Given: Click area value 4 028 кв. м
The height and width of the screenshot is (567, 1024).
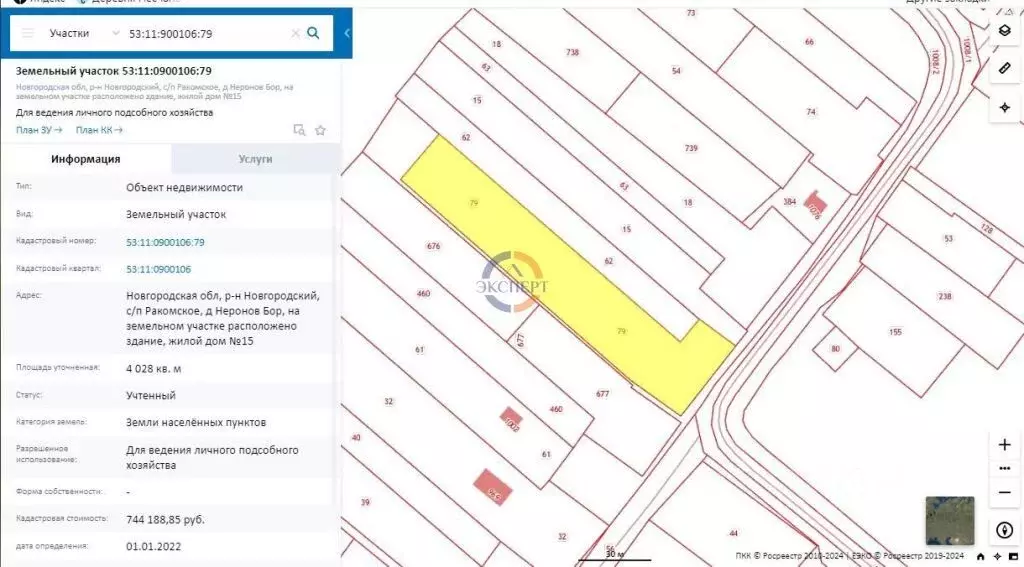Looking at the screenshot, I should (153, 369).
